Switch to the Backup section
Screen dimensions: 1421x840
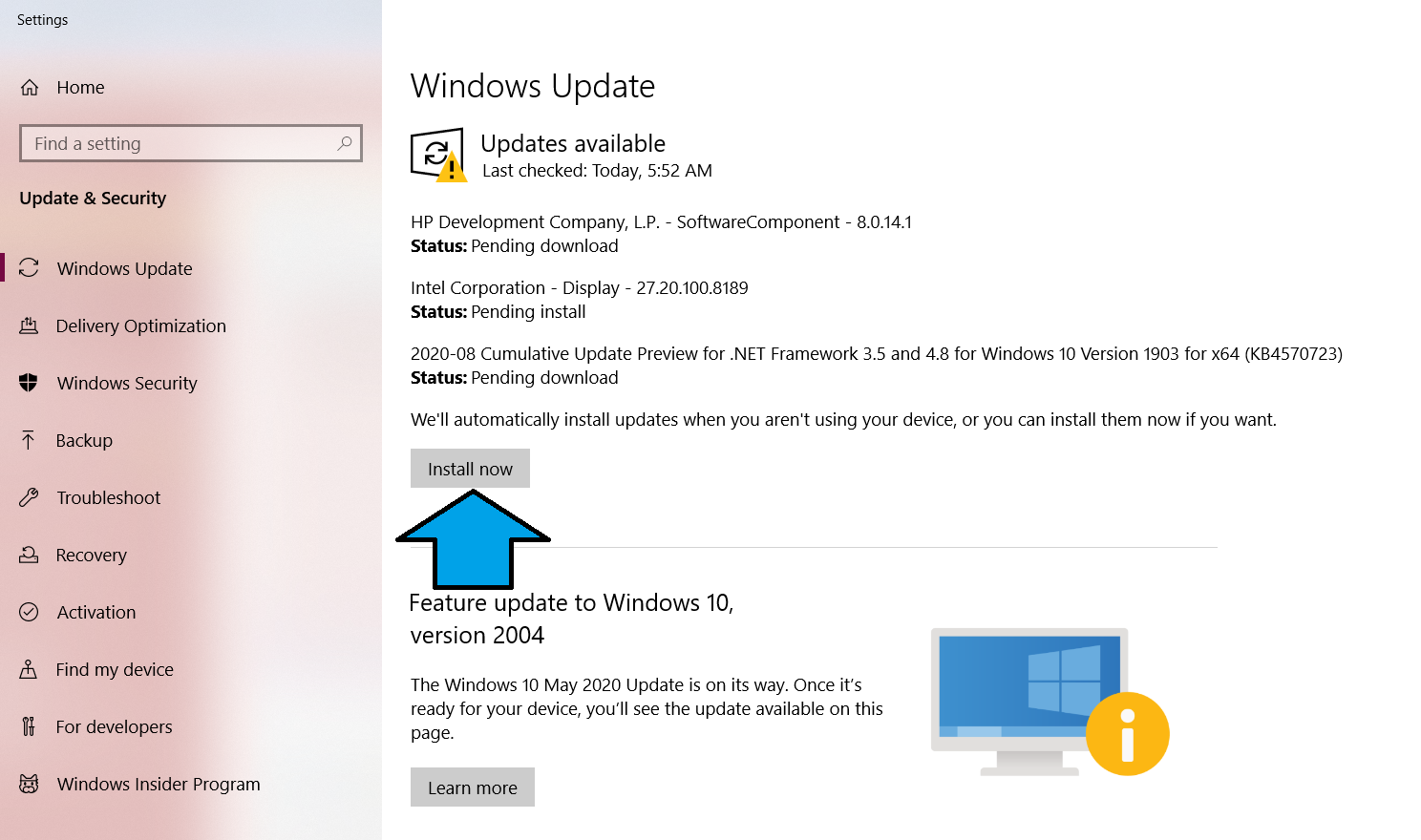click(84, 440)
